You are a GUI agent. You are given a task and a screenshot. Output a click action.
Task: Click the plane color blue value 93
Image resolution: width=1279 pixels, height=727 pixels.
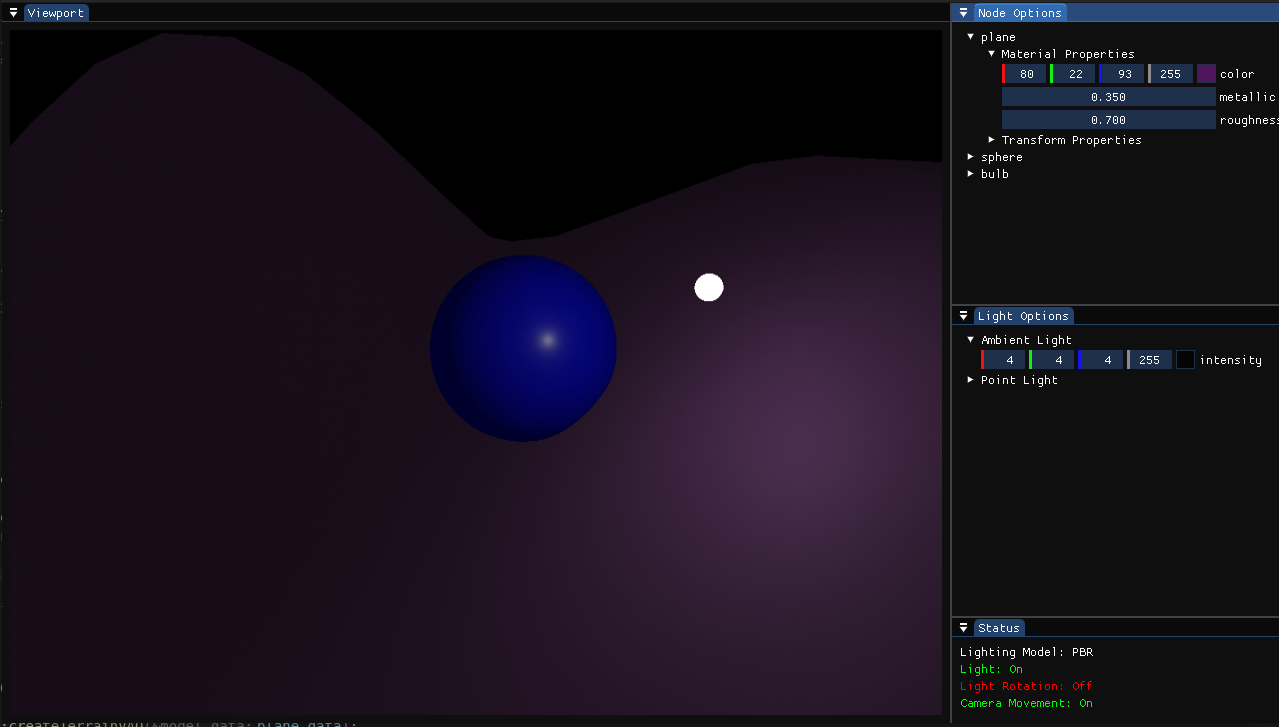(x=1121, y=74)
